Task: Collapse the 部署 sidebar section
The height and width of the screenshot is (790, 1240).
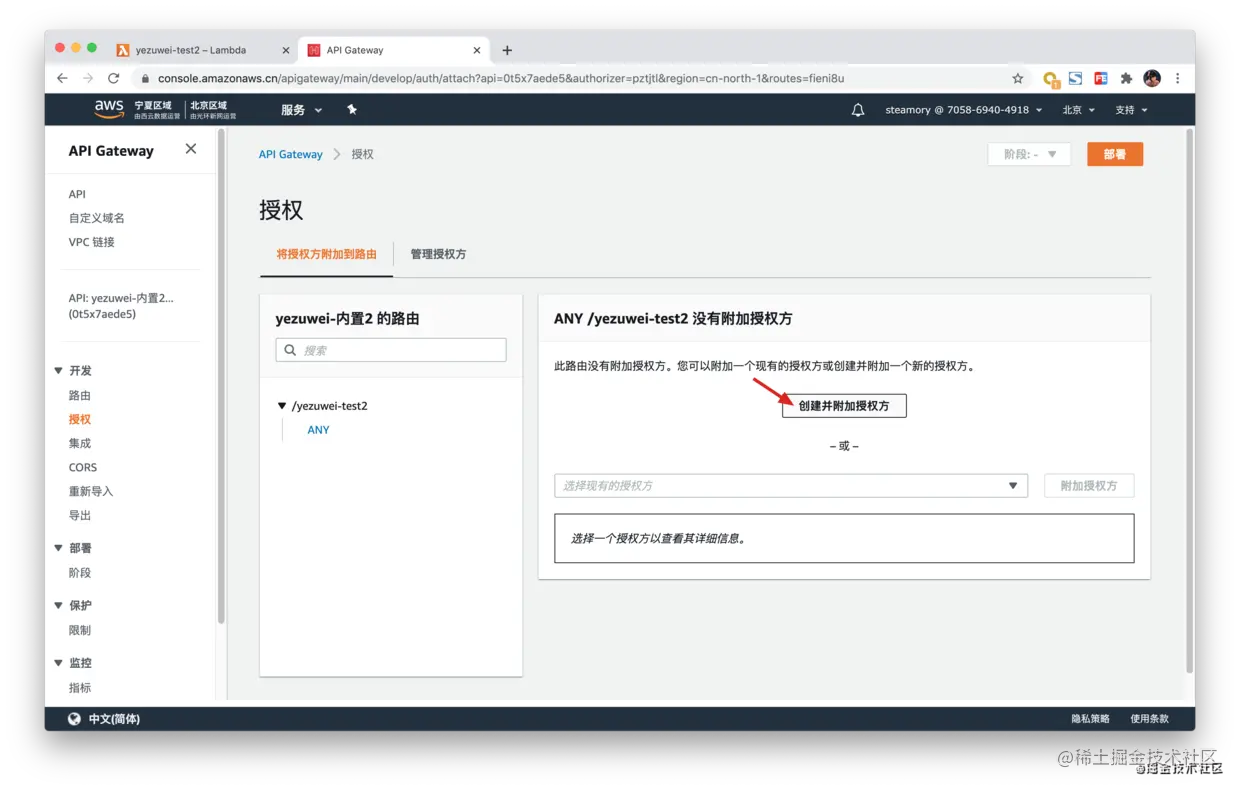Action: click(58, 548)
